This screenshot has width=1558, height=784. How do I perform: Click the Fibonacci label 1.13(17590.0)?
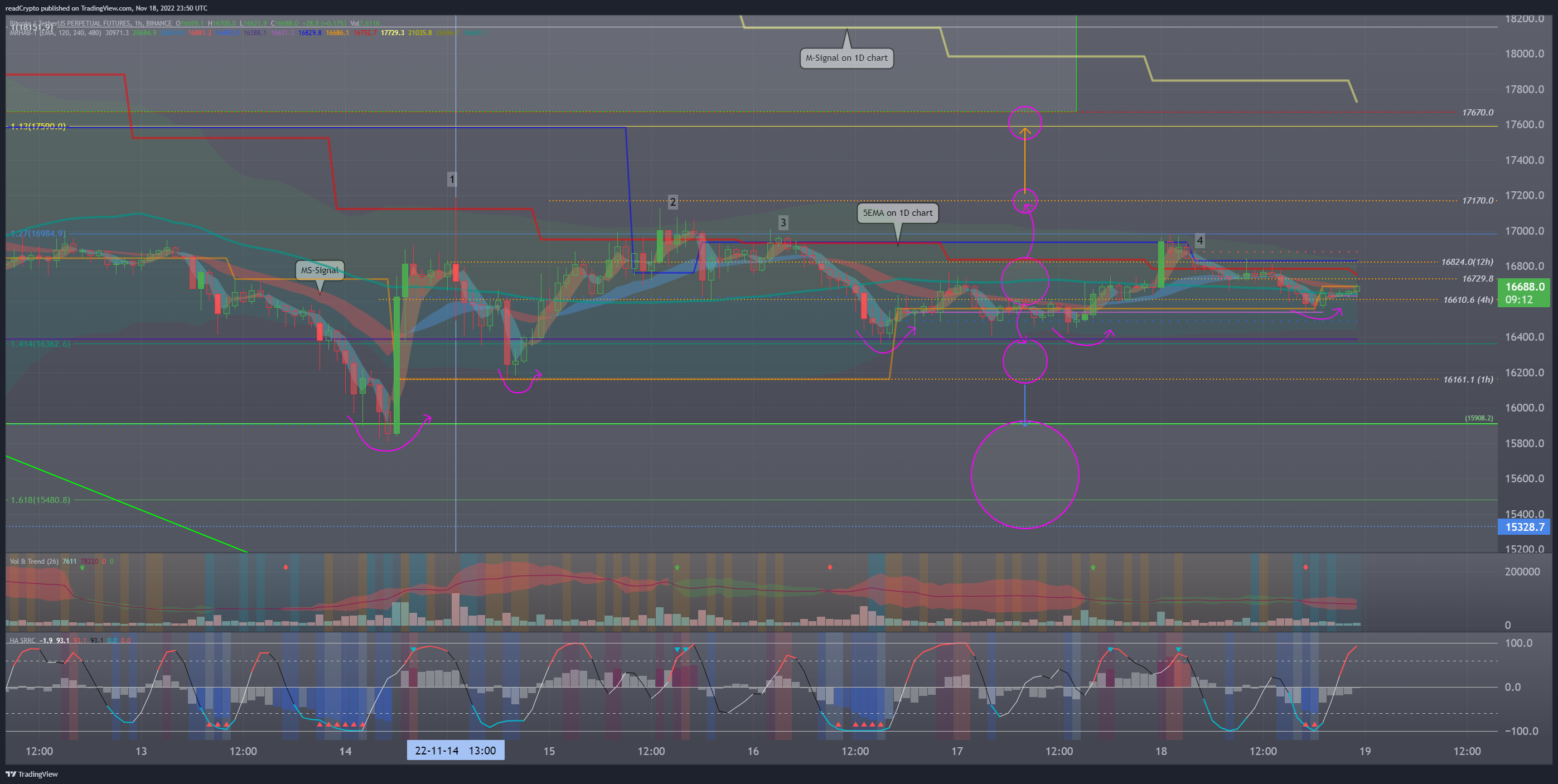pyautogui.click(x=37, y=127)
